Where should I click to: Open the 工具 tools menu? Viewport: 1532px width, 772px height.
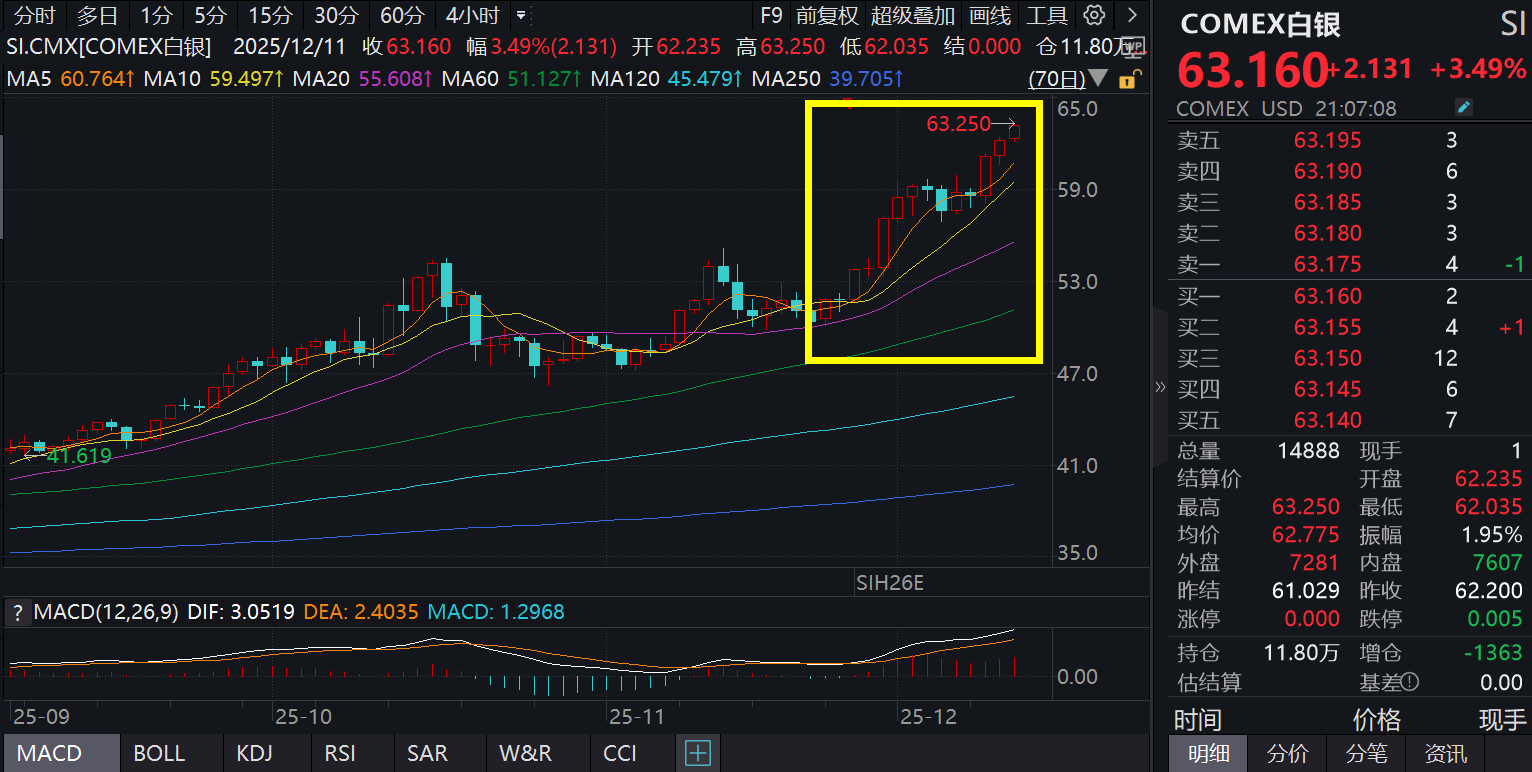[x=1047, y=15]
